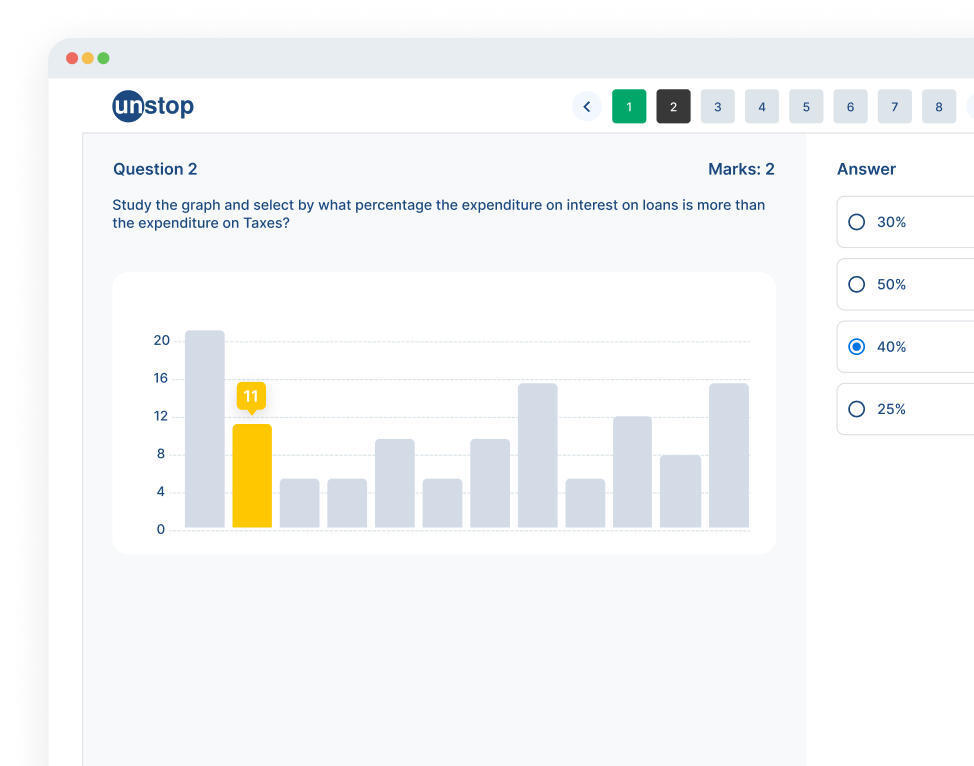Click the 'Marks: 2' label
Screen dimensions: 974x766
[741, 169]
